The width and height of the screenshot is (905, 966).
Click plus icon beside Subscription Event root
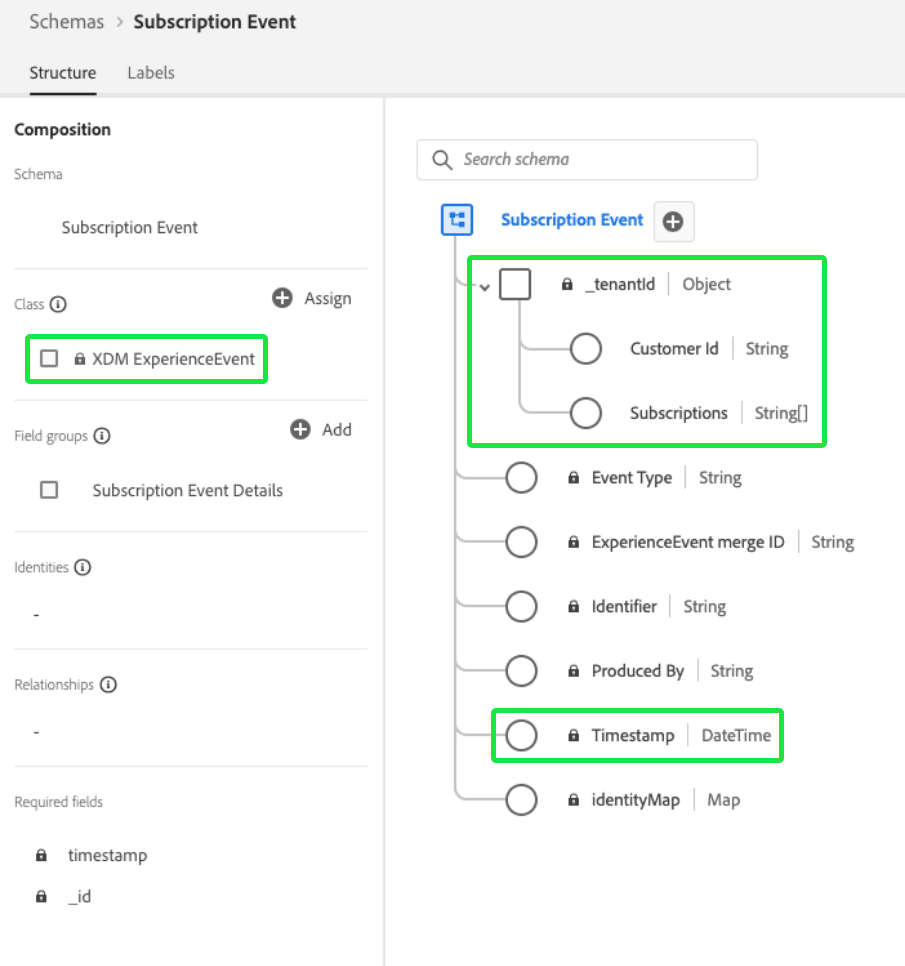point(673,222)
